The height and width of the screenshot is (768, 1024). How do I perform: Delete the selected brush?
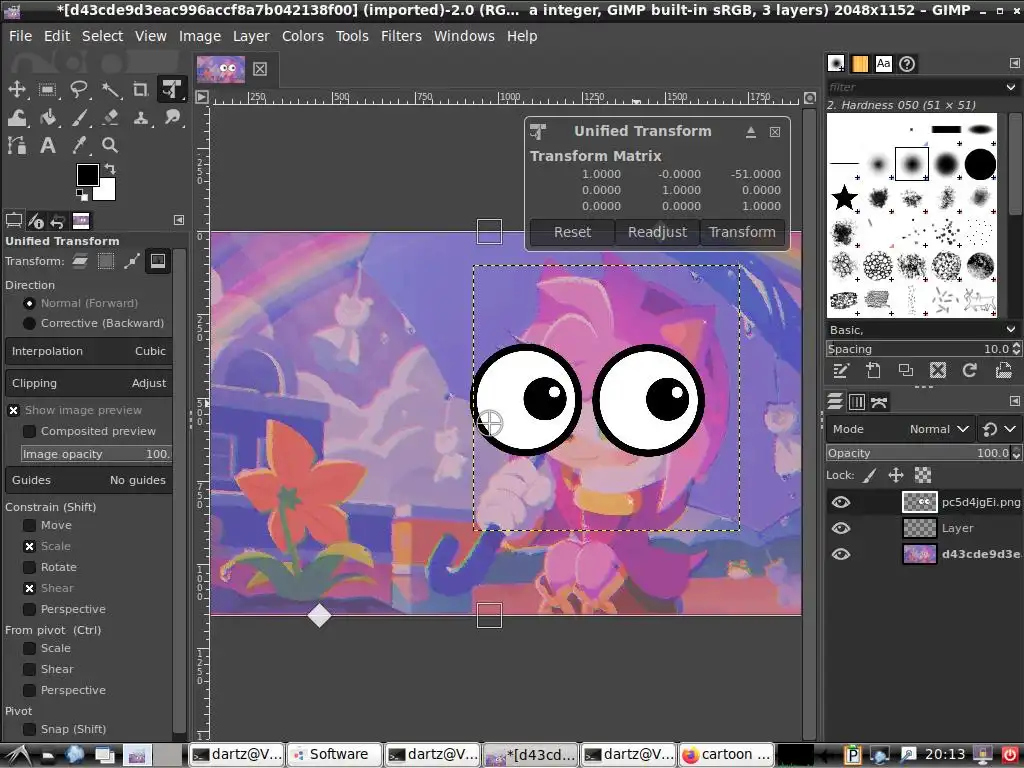point(938,371)
